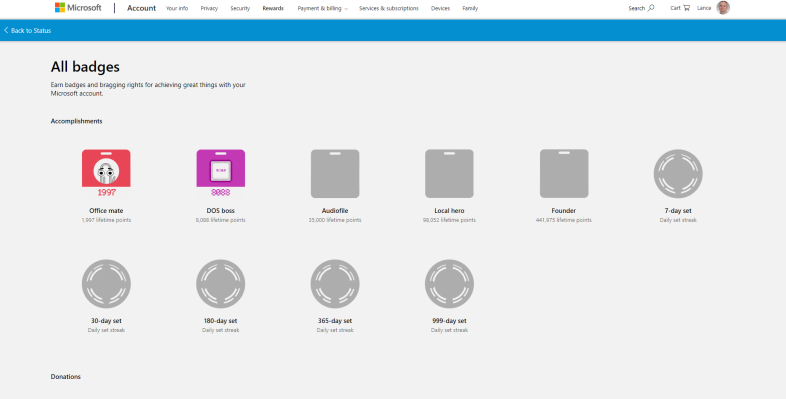
Task: Expand the Payment & billing dropdown
Action: (322, 9)
